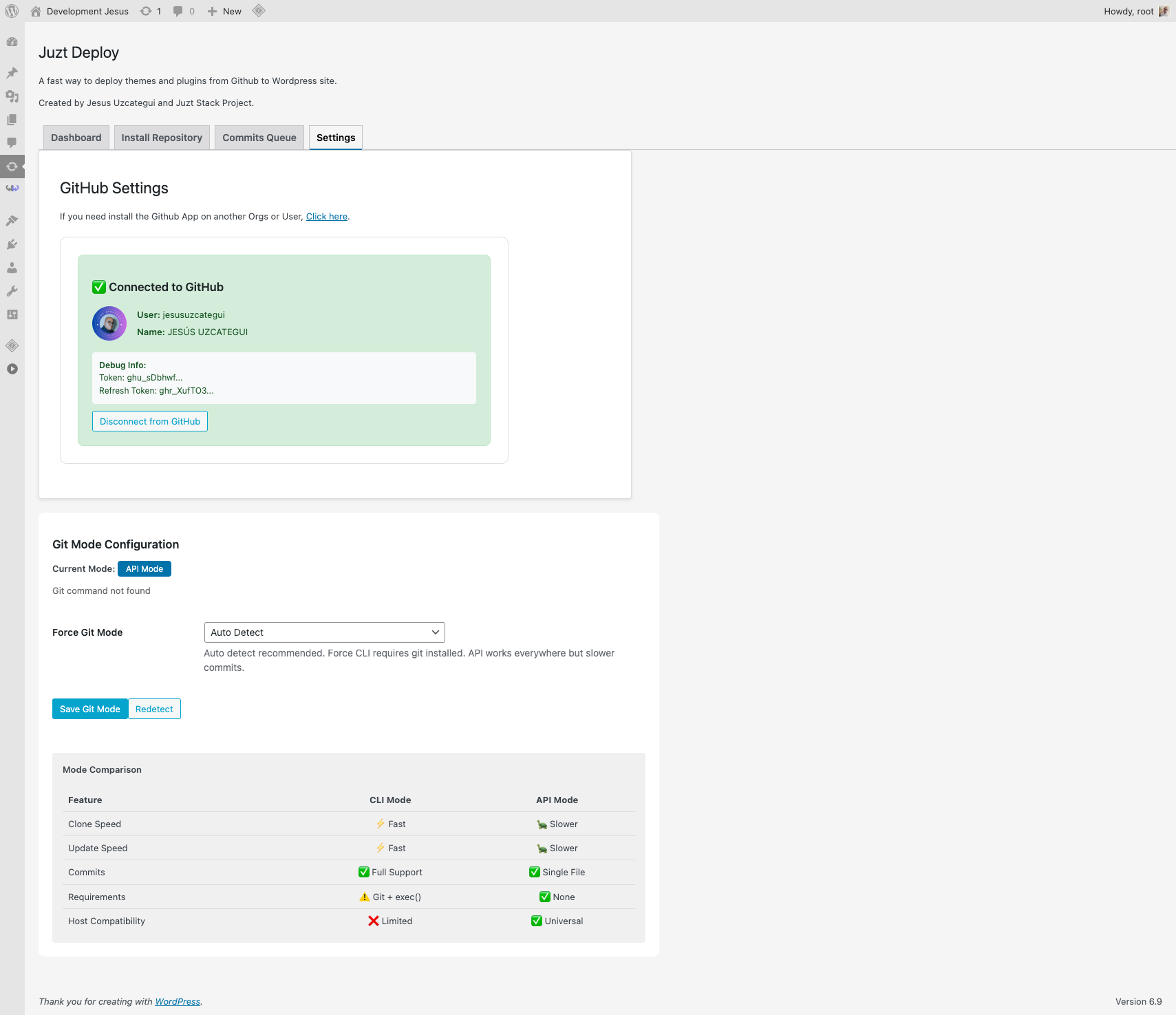This screenshot has width=1176, height=1015.
Task: Click the Update Speed feature row label
Action: coord(98,848)
